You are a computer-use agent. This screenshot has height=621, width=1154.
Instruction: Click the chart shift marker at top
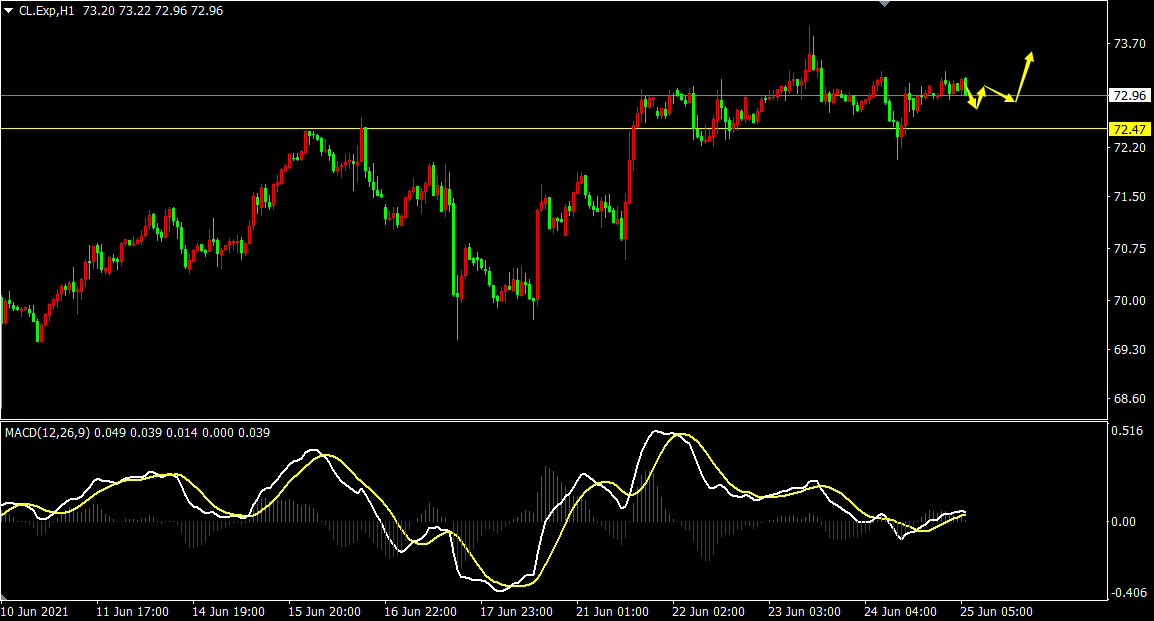point(885,4)
